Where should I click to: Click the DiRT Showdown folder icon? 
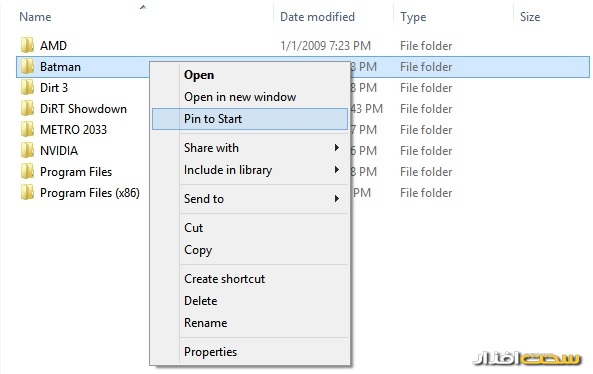pos(27,109)
